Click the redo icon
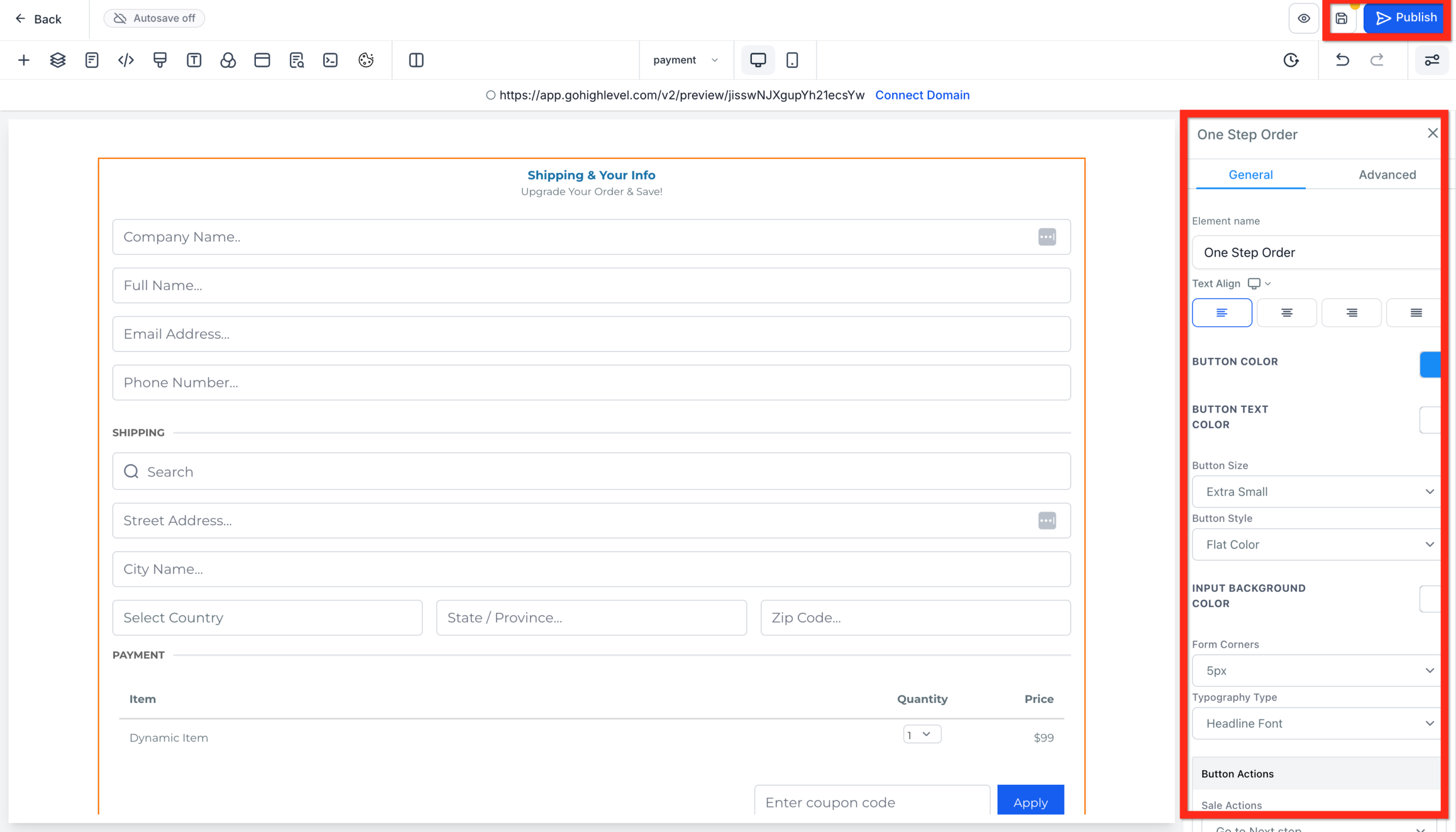 (x=1376, y=60)
